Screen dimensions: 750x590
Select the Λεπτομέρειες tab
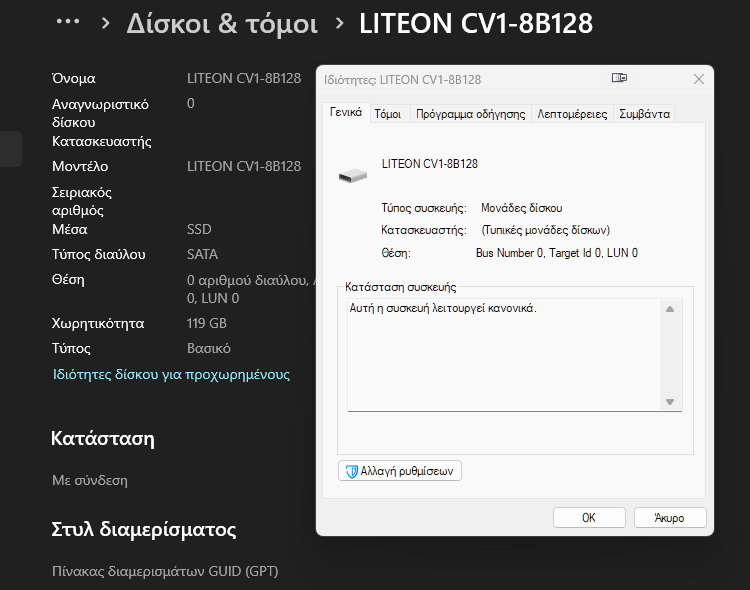point(572,114)
